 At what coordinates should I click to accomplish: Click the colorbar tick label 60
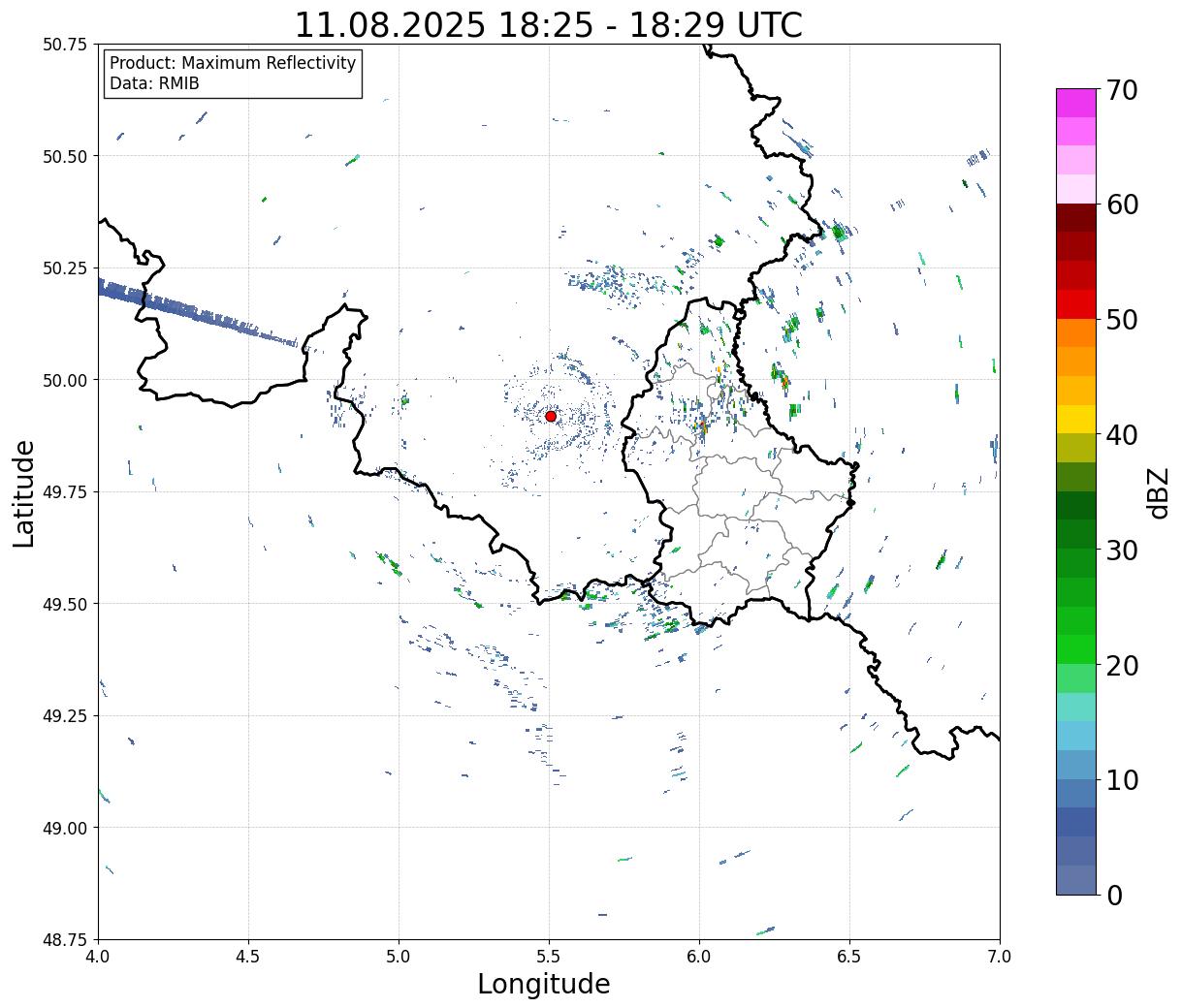pyautogui.click(x=1121, y=205)
